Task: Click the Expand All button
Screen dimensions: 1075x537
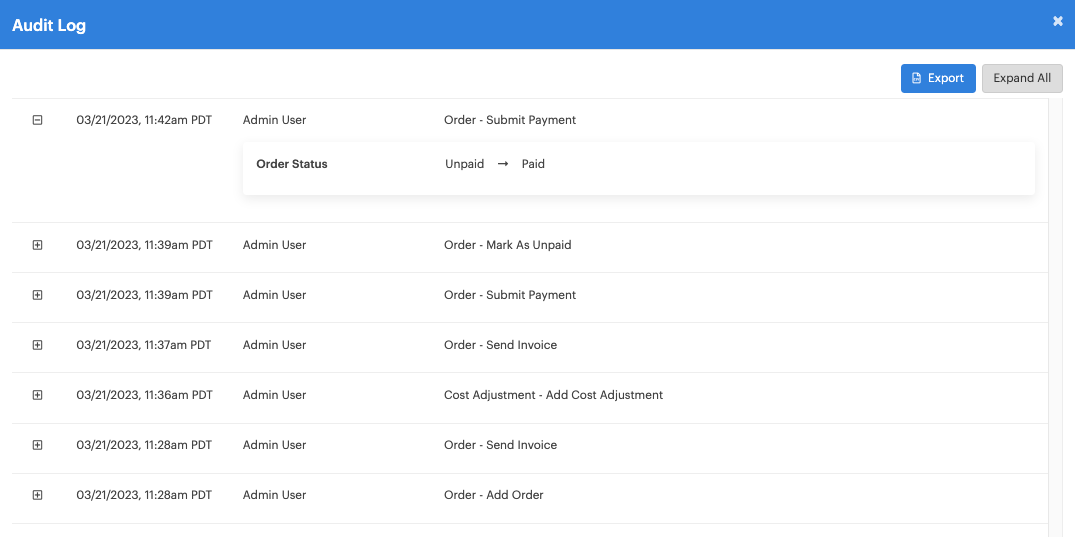Action: [x=1022, y=78]
